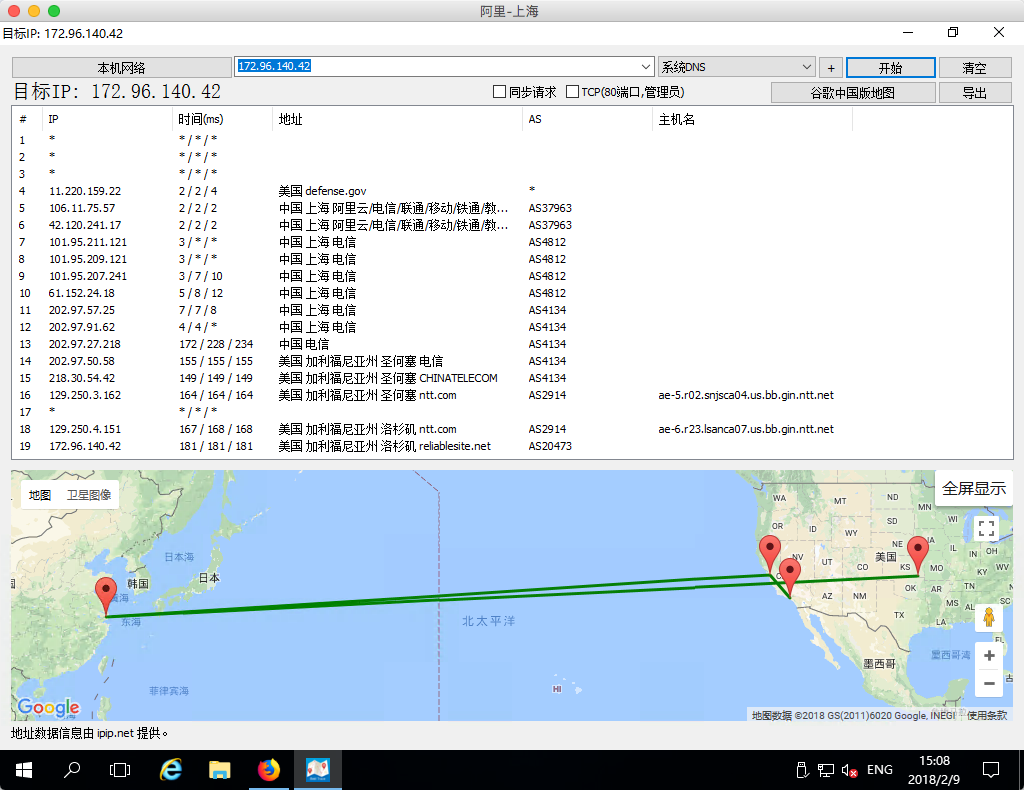Click the Windows-style close X button
The image size is (1024, 790).
click(999, 32)
